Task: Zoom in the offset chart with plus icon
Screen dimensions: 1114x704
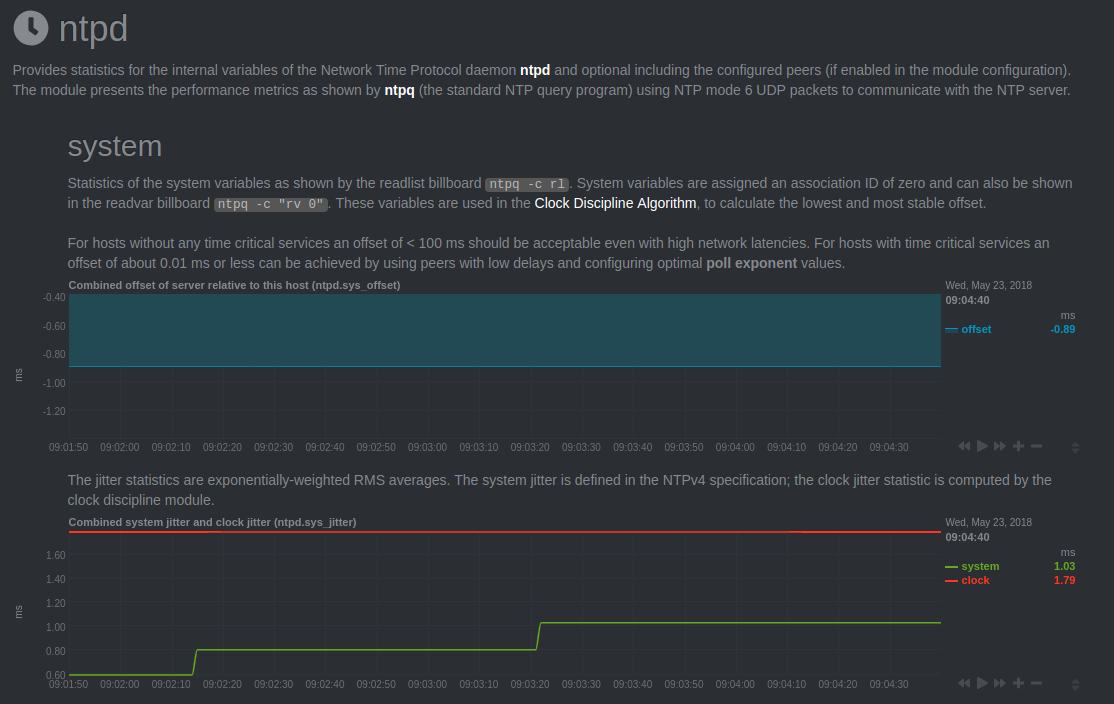Action: click(1018, 446)
